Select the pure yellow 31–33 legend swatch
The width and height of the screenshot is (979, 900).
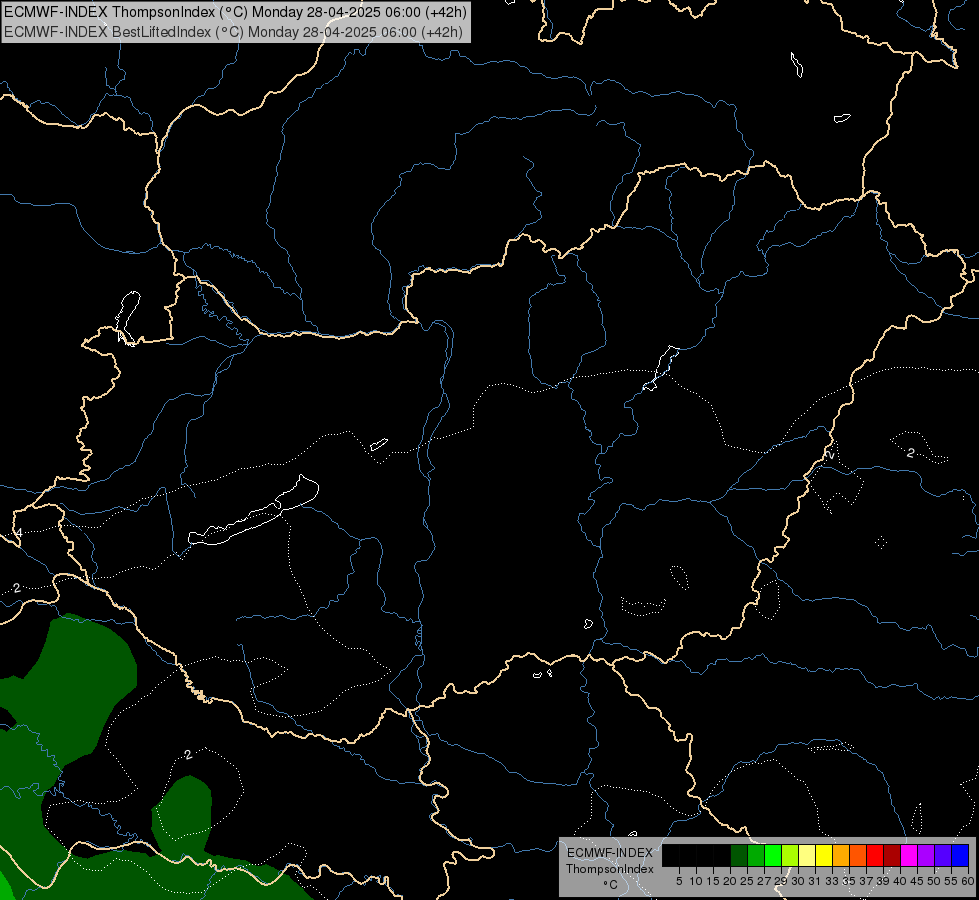pyautogui.click(x=824, y=855)
